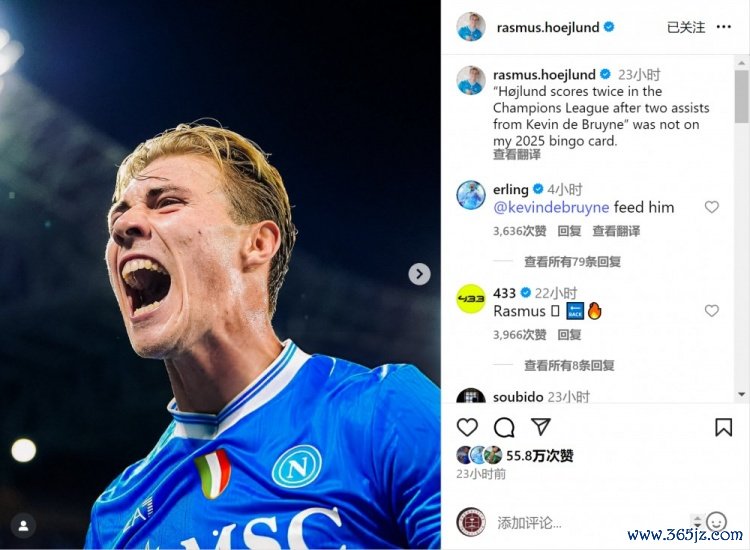The height and width of the screenshot is (550, 750).
Task: Click scrollbar down arrow in comments
Action: [x=742, y=395]
